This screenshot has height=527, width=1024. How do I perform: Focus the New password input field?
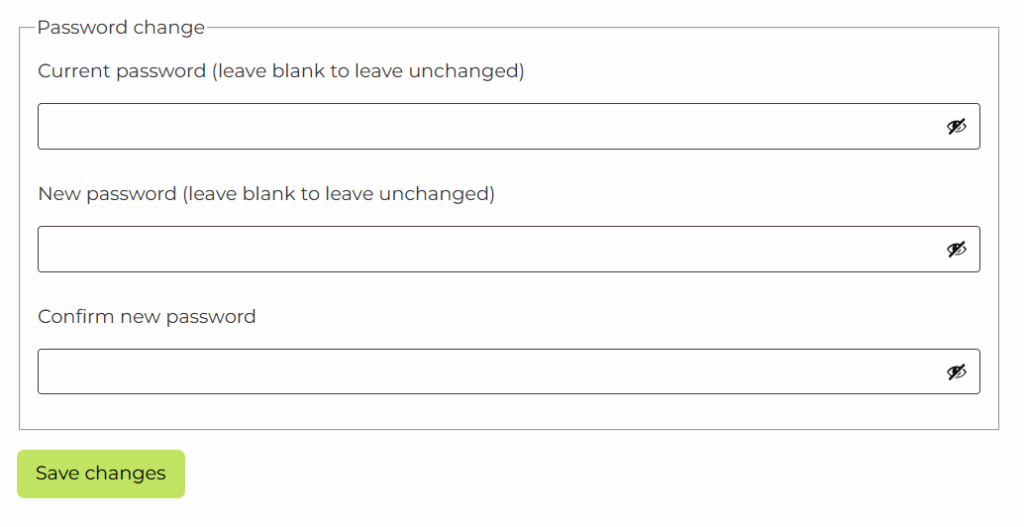[x=480, y=249]
